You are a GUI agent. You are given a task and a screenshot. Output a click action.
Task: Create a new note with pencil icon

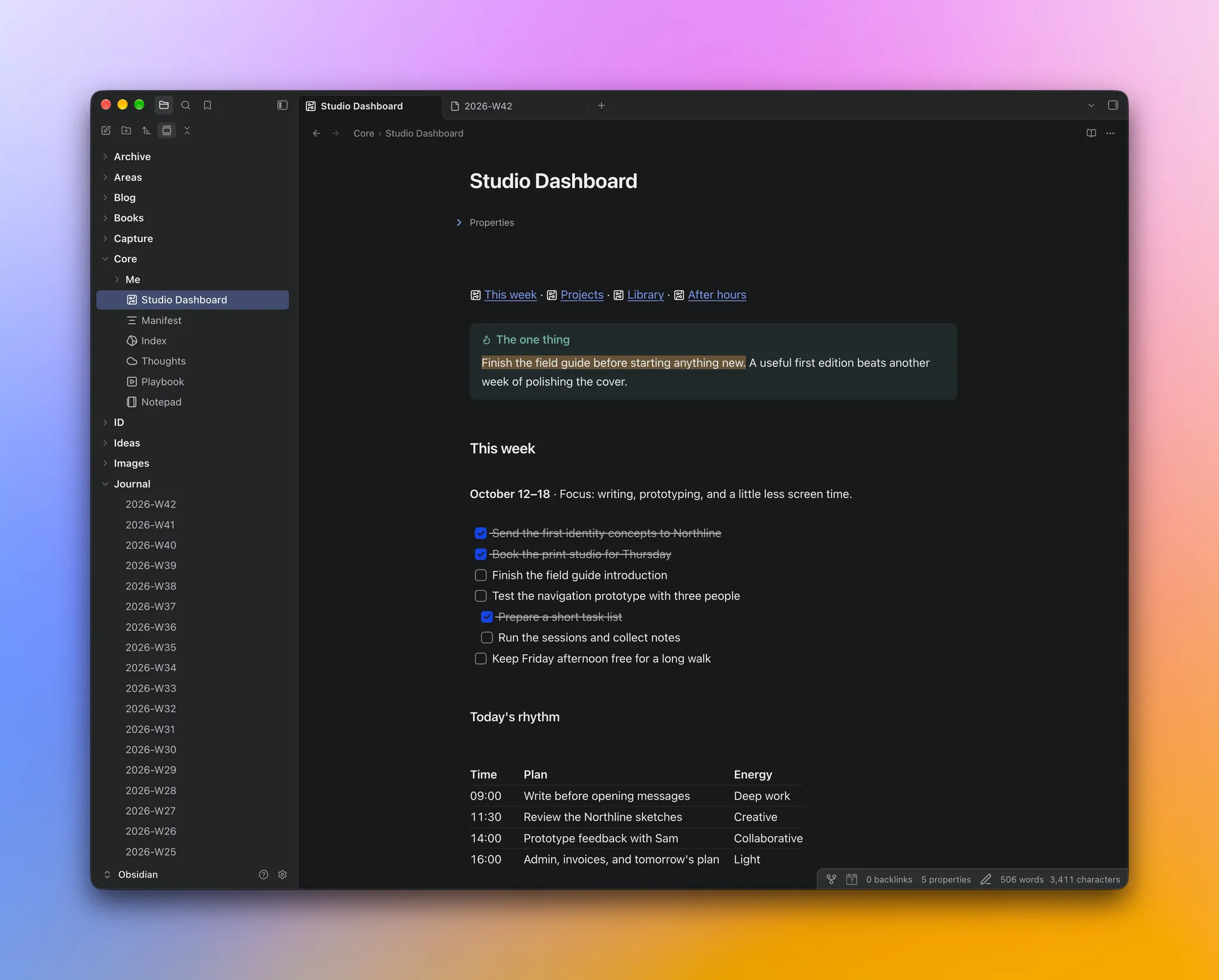(106, 130)
